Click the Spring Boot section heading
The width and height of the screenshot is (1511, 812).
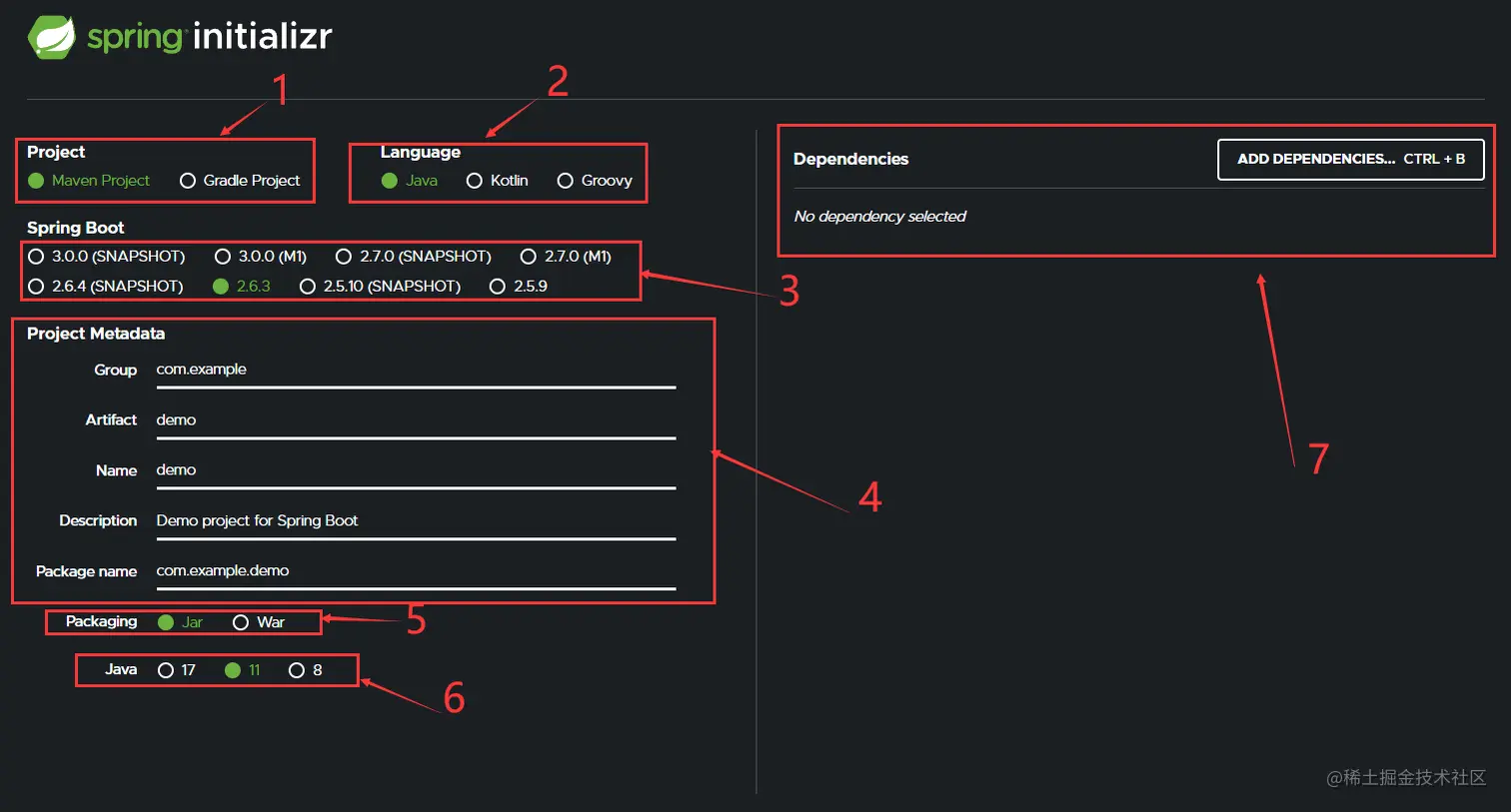[76, 228]
